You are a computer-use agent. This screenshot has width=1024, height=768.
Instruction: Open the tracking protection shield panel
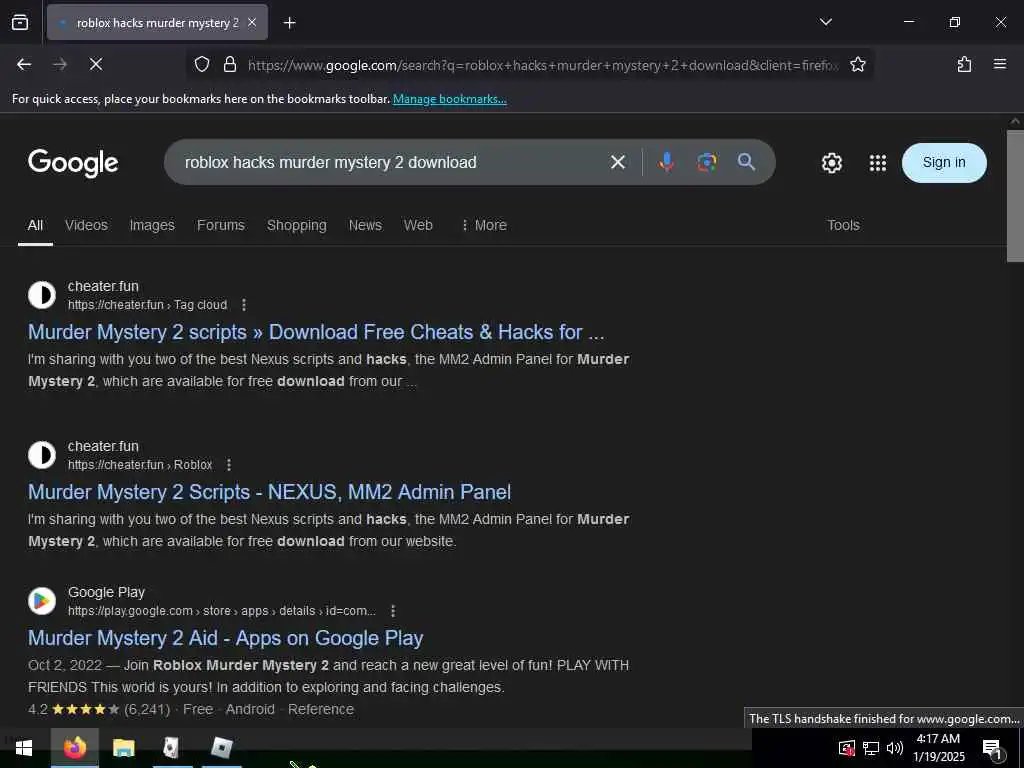[x=202, y=64]
